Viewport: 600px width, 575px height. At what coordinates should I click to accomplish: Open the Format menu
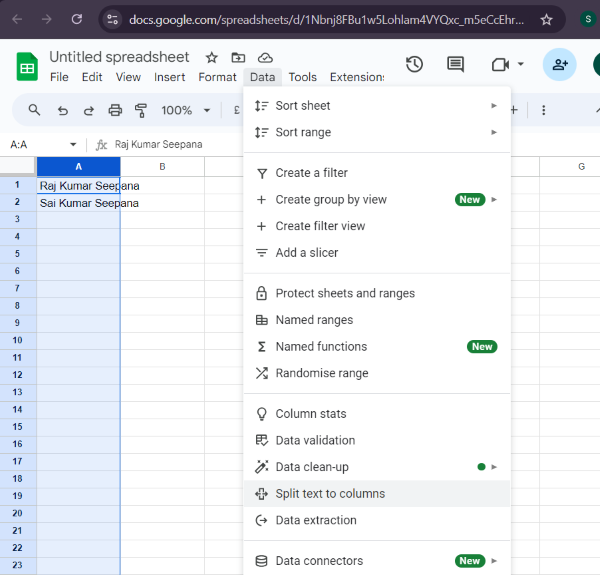(x=217, y=77)
